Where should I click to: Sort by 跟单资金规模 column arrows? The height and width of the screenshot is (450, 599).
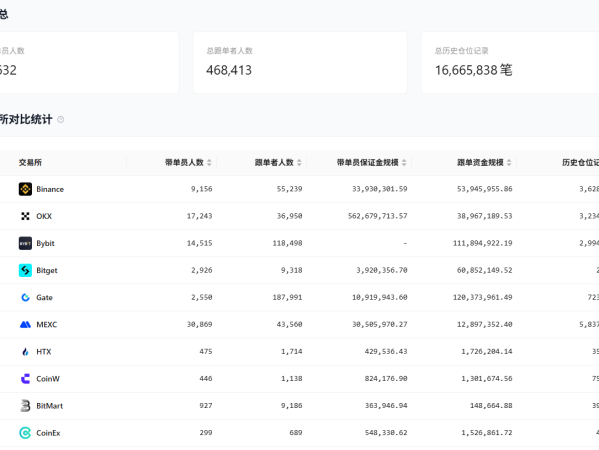pos(509,163)
